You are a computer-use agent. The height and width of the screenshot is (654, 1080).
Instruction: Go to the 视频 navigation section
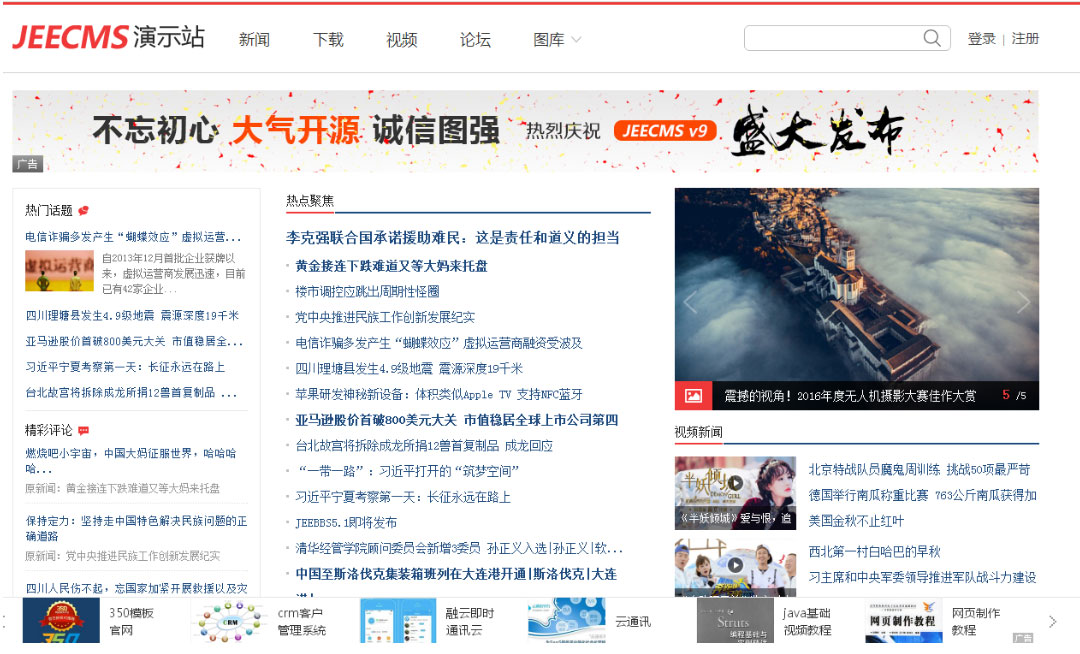click(x=401, y=40)
